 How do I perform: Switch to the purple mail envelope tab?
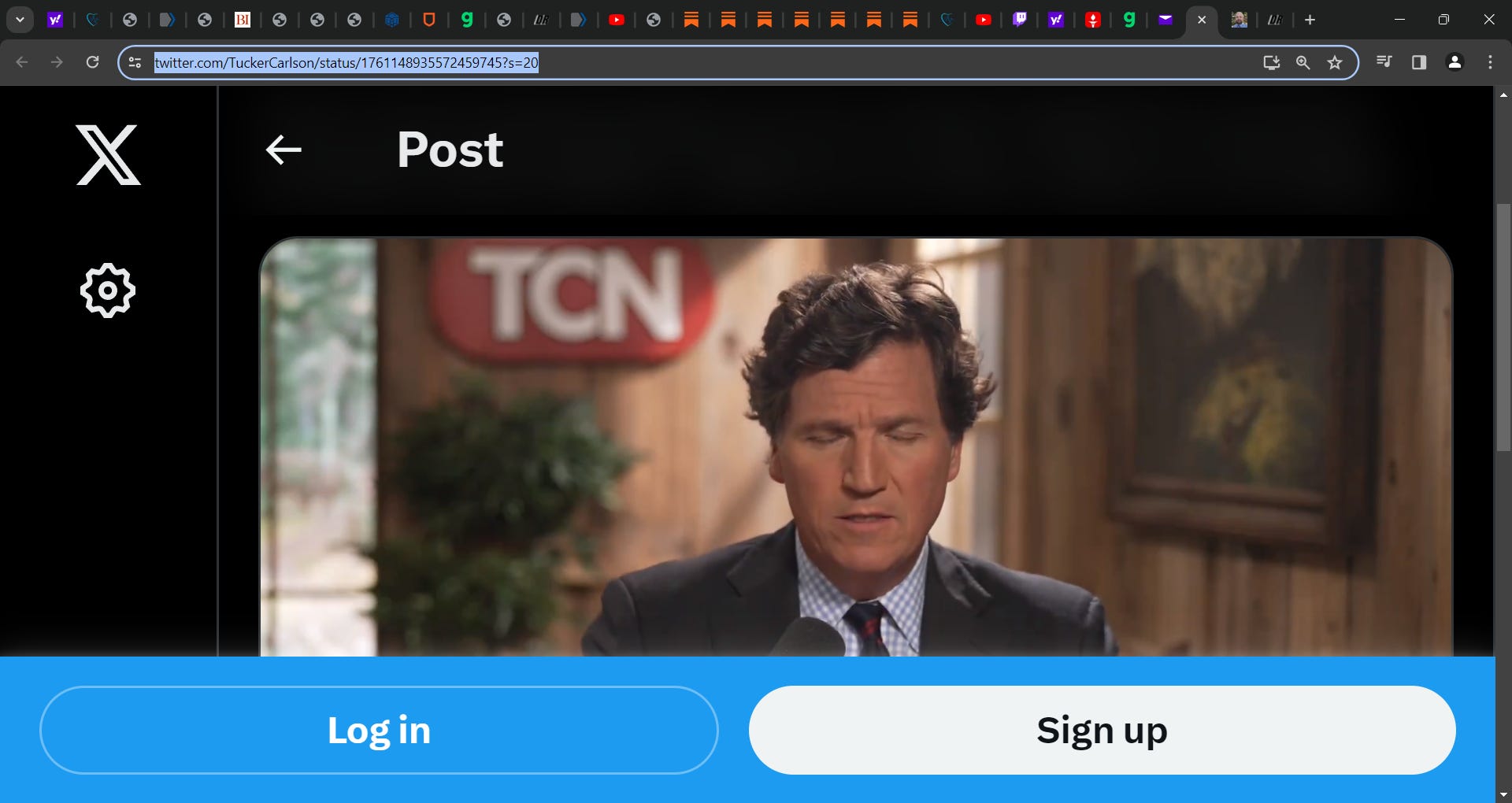click(1165, 20)
